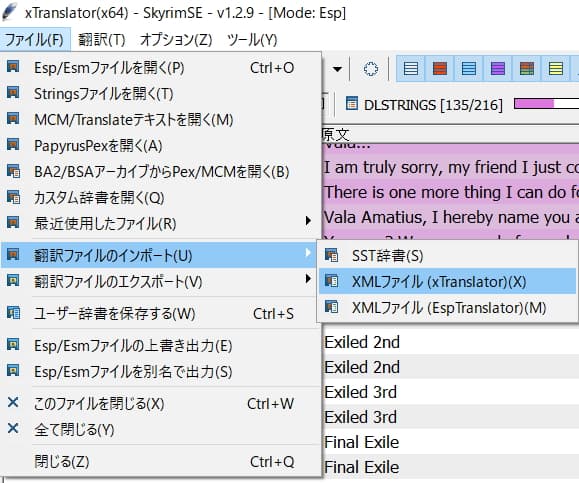The height and width of the screenshot is (483, 579).
Task: Toggle the yellow rows filter icon
Action: (556, 69)
